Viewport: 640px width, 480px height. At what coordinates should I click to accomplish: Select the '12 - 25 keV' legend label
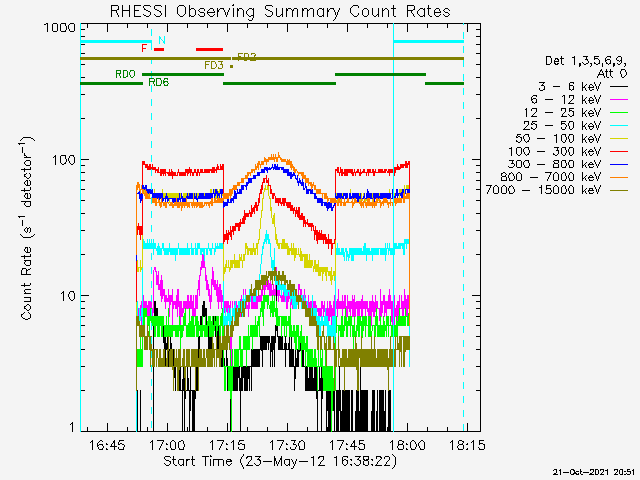tap(562, 112)
